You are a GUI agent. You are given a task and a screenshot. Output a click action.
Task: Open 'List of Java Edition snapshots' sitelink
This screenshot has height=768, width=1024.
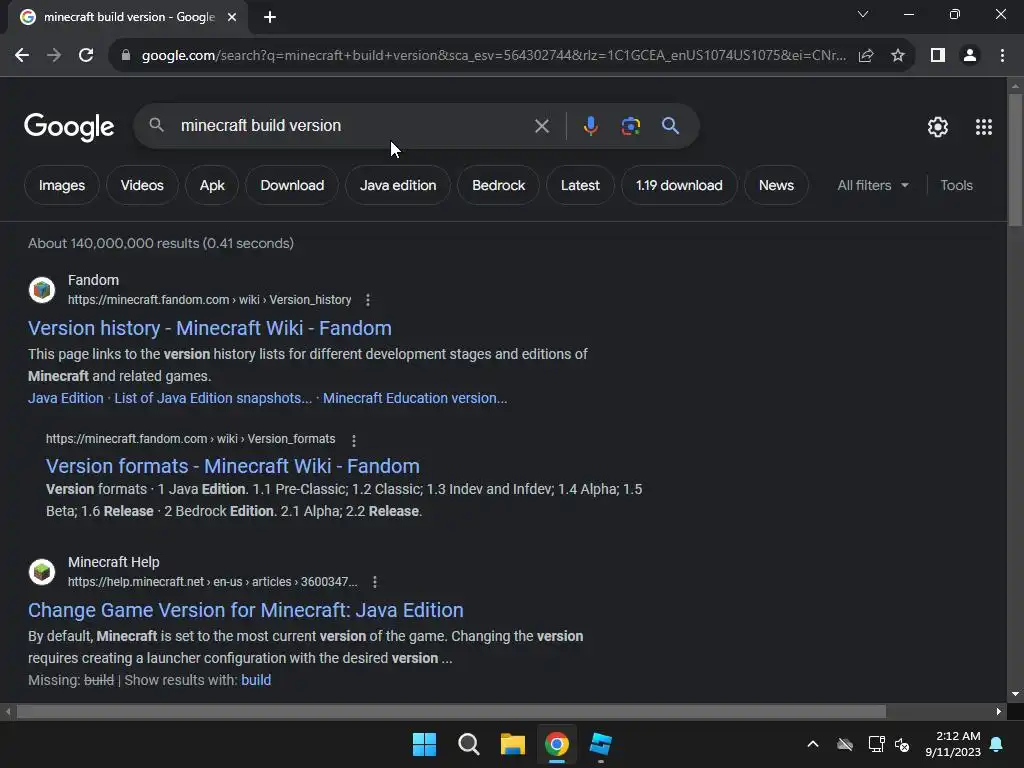213,398
